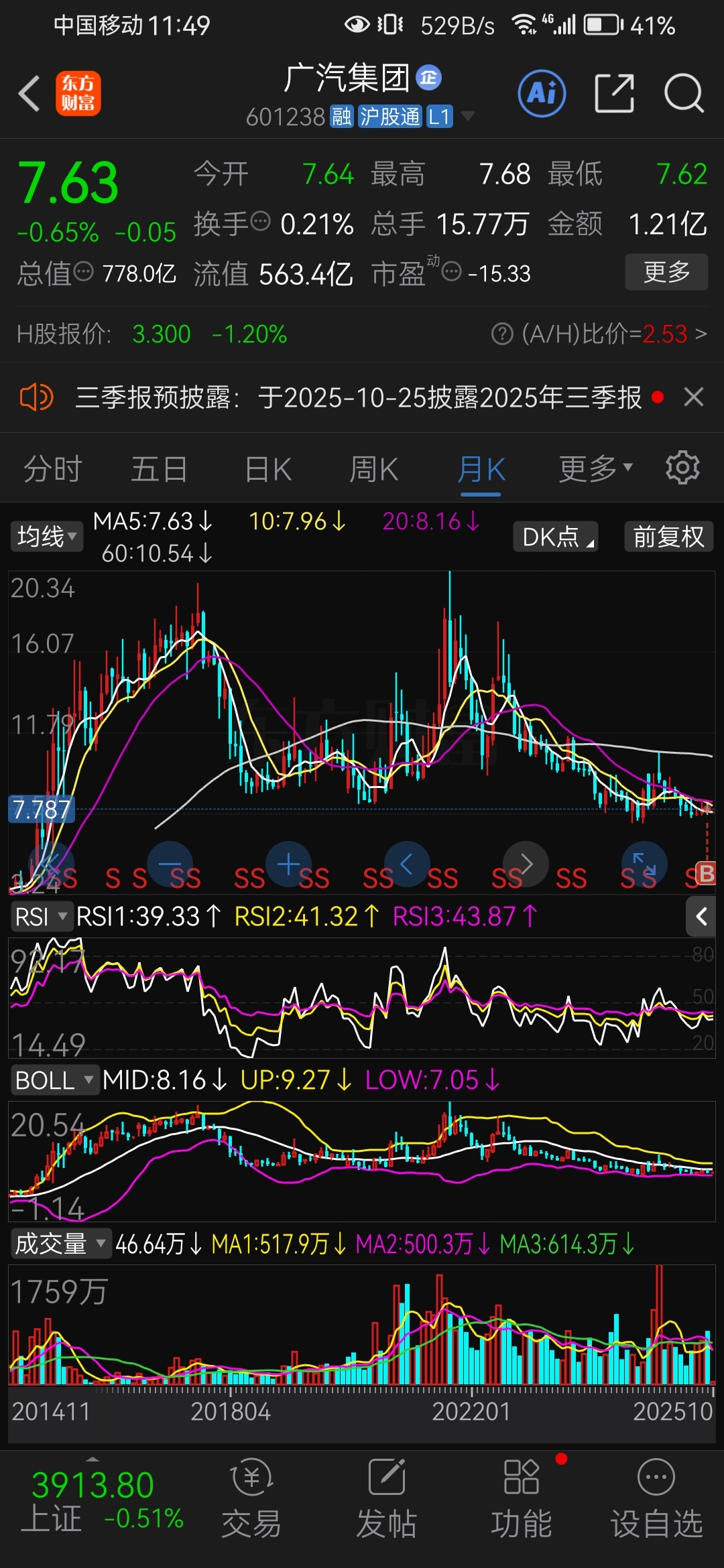Screen dimensions: 724x1568
Task: Tap the 上证 3913.80 index value
Action: point(93,1485)
